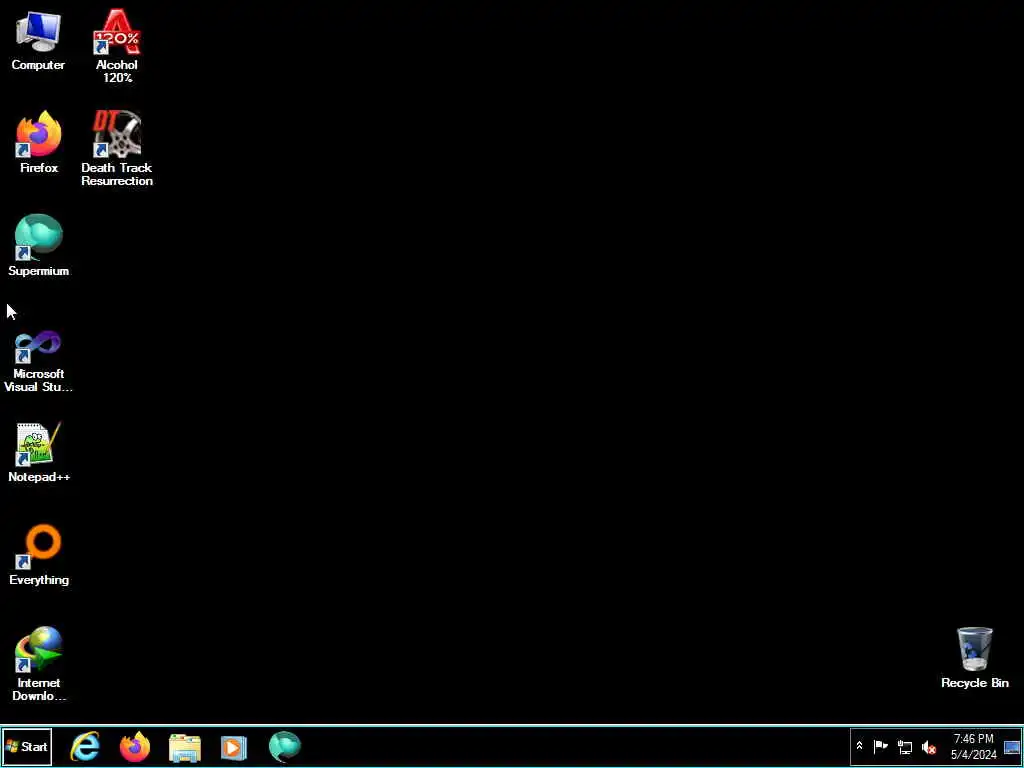Select the Firefox desktop shortcut
1024x768 pixels.
39,142
